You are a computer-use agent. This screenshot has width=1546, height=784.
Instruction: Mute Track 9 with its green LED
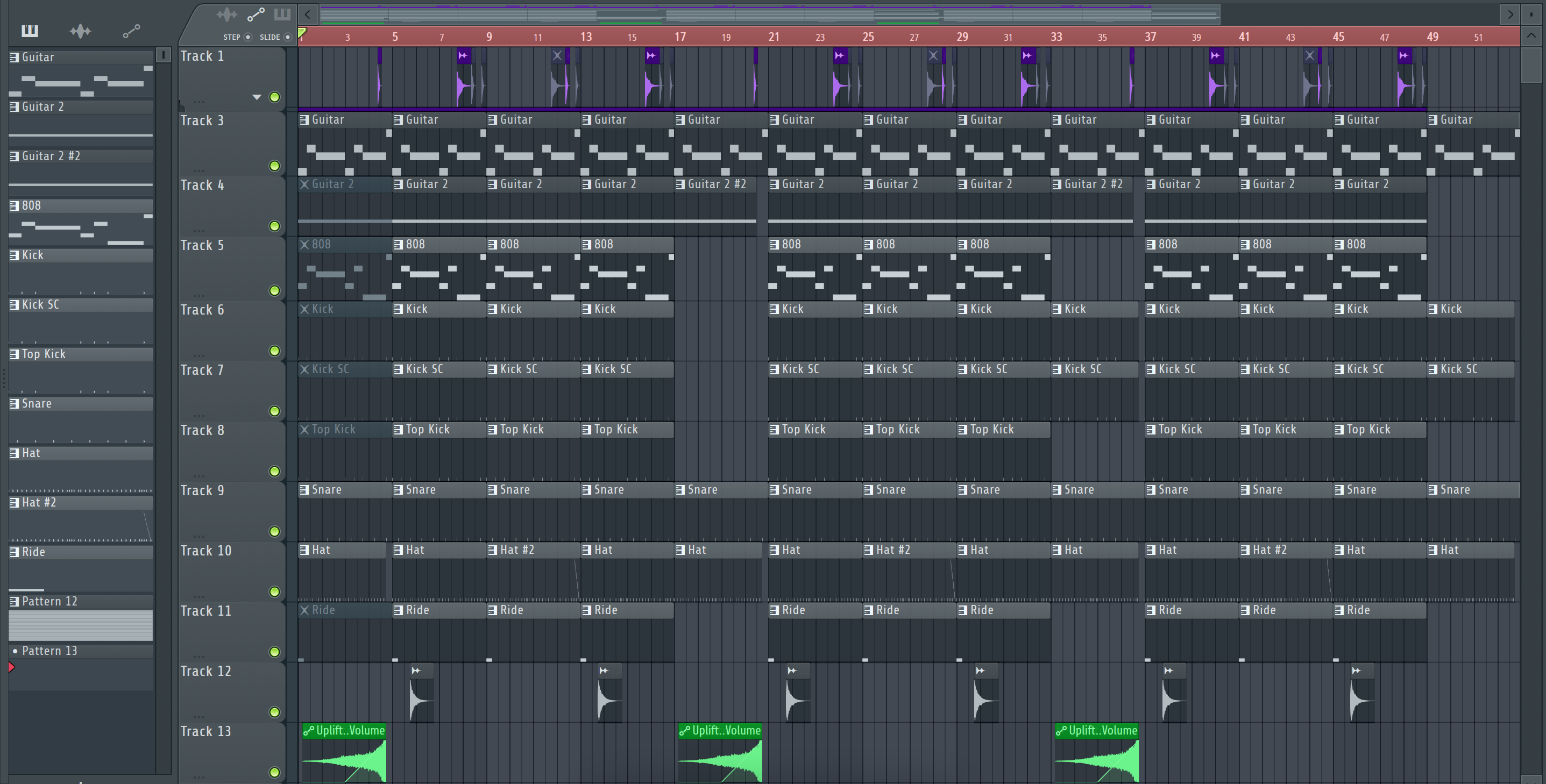click(x=274, y=531)
